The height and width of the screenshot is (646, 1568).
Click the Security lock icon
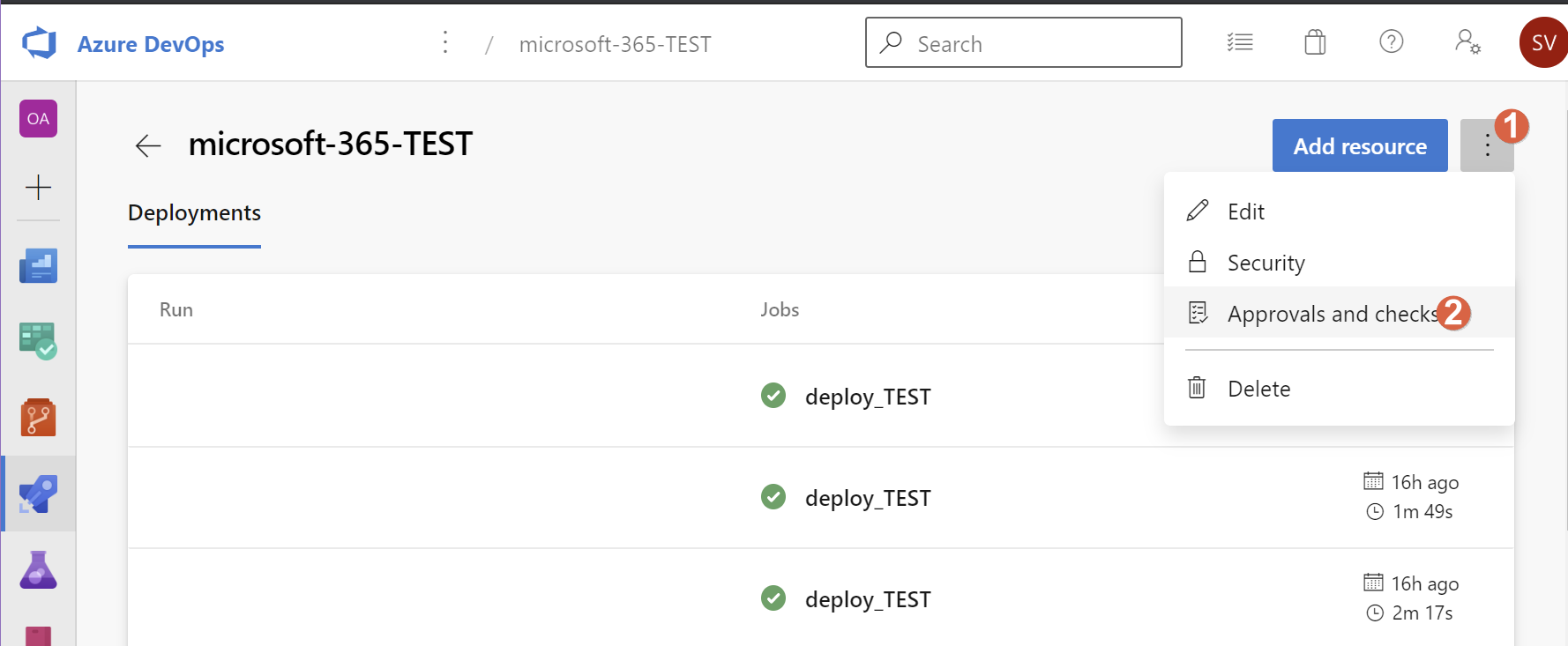click(x=1198, y=262)
